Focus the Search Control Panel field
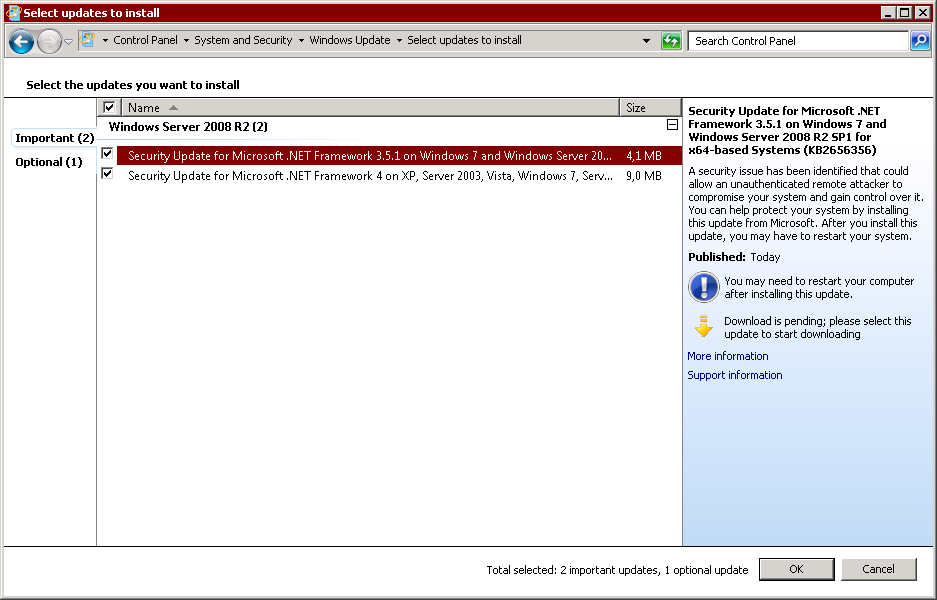This screenshot has width=937, height=600. point(798,41)
